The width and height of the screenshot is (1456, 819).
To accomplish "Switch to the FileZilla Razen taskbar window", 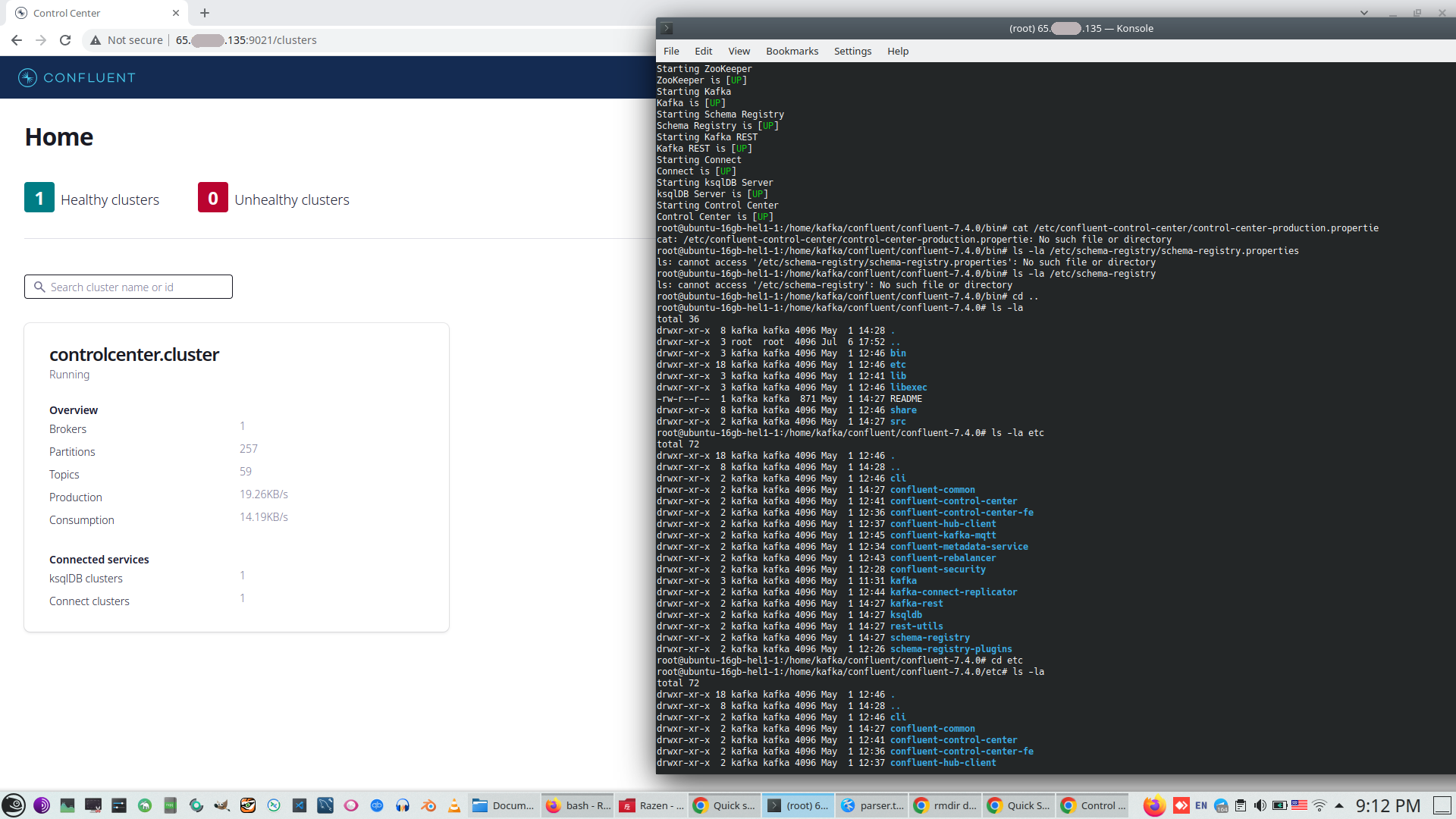I will 651,805.
